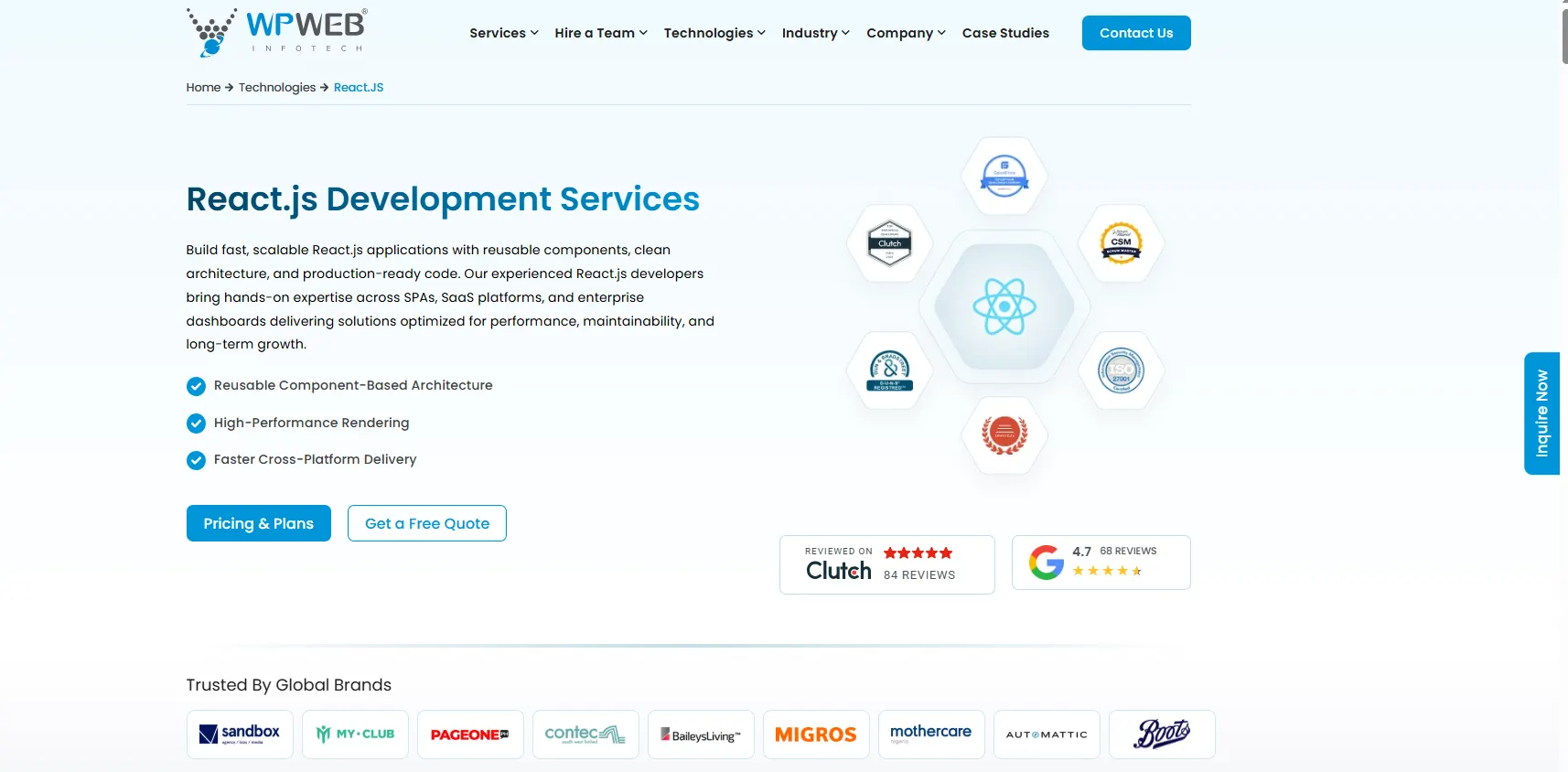
Task: Click the Contact Us button
Action: (x=1136, y=33)
